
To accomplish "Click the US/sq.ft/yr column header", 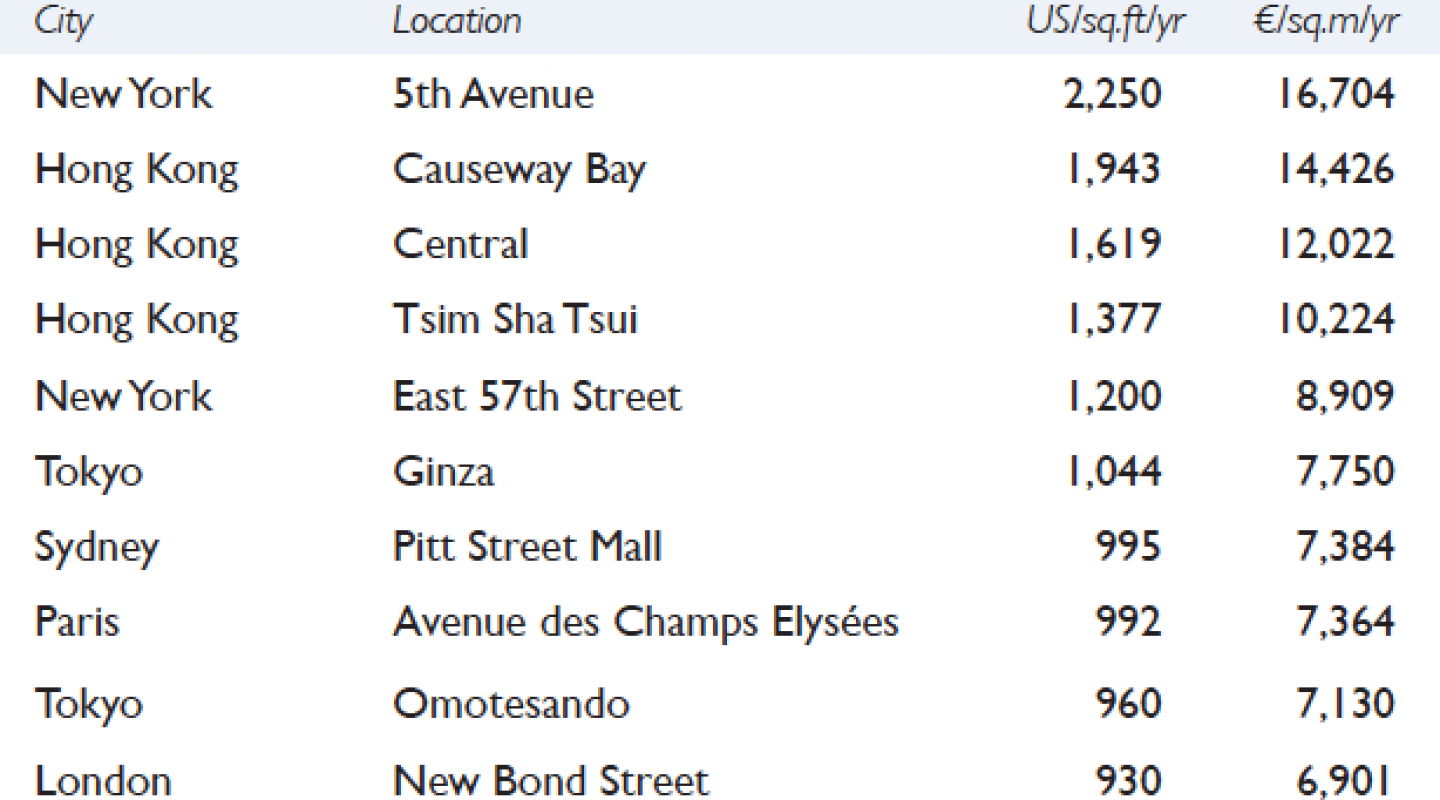I will point(1105,22).
